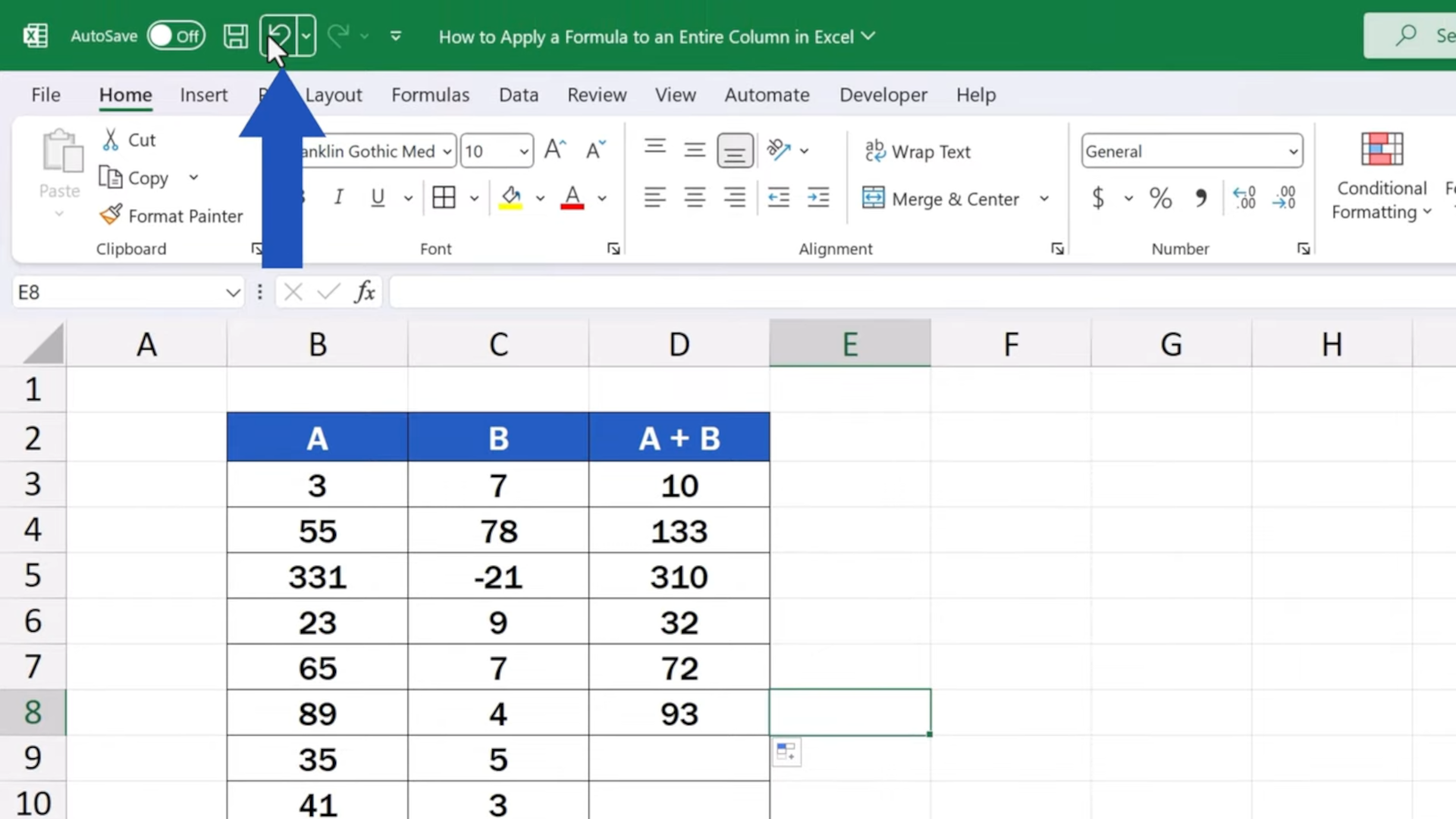Screen dimensions: 1456x819
Task: Toggle Italic formatting
Action: tap(338, 198)
